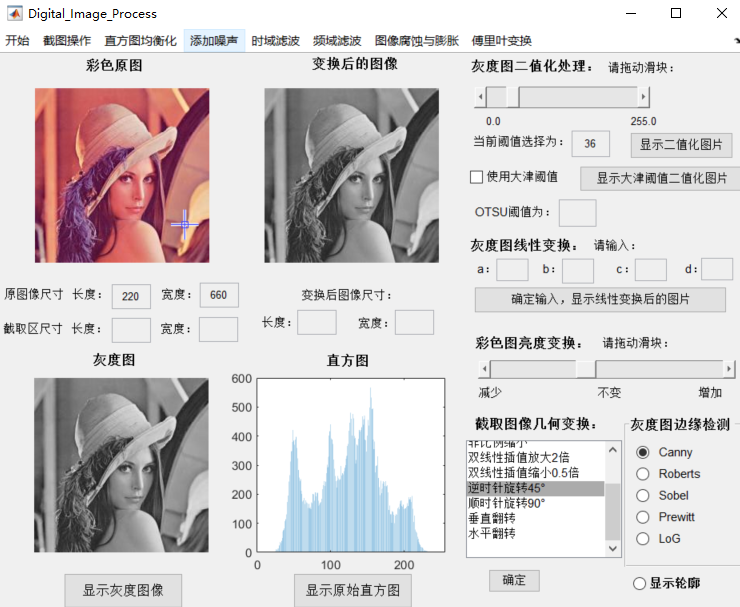This screenshot has height=607, width=740.
Task: Click the 显示原始直方图 button
Action: tap(353, 590)
